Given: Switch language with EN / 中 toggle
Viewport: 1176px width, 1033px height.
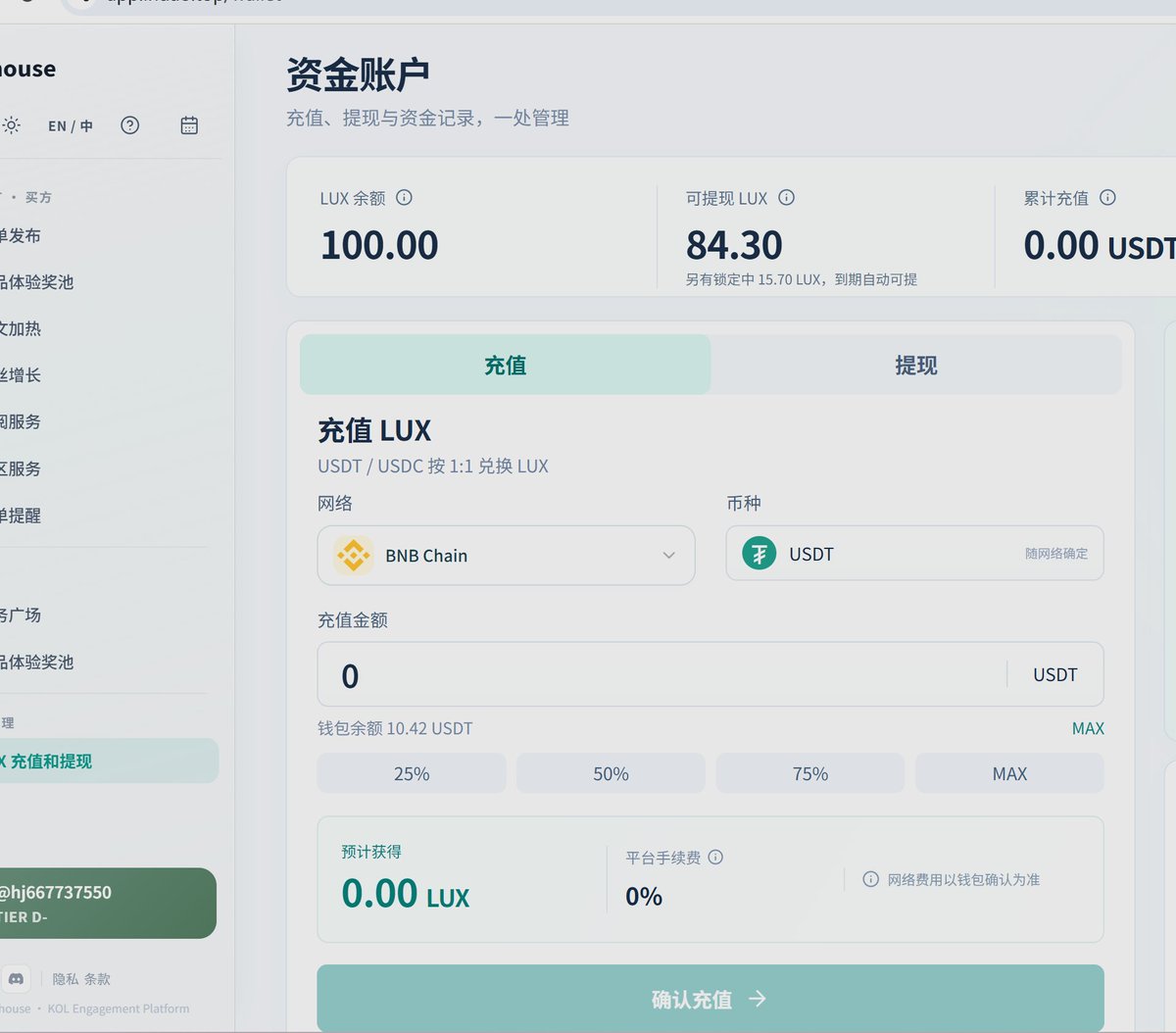Looking at the screenshot, I should pyautogui.click(x=71, y=125).
